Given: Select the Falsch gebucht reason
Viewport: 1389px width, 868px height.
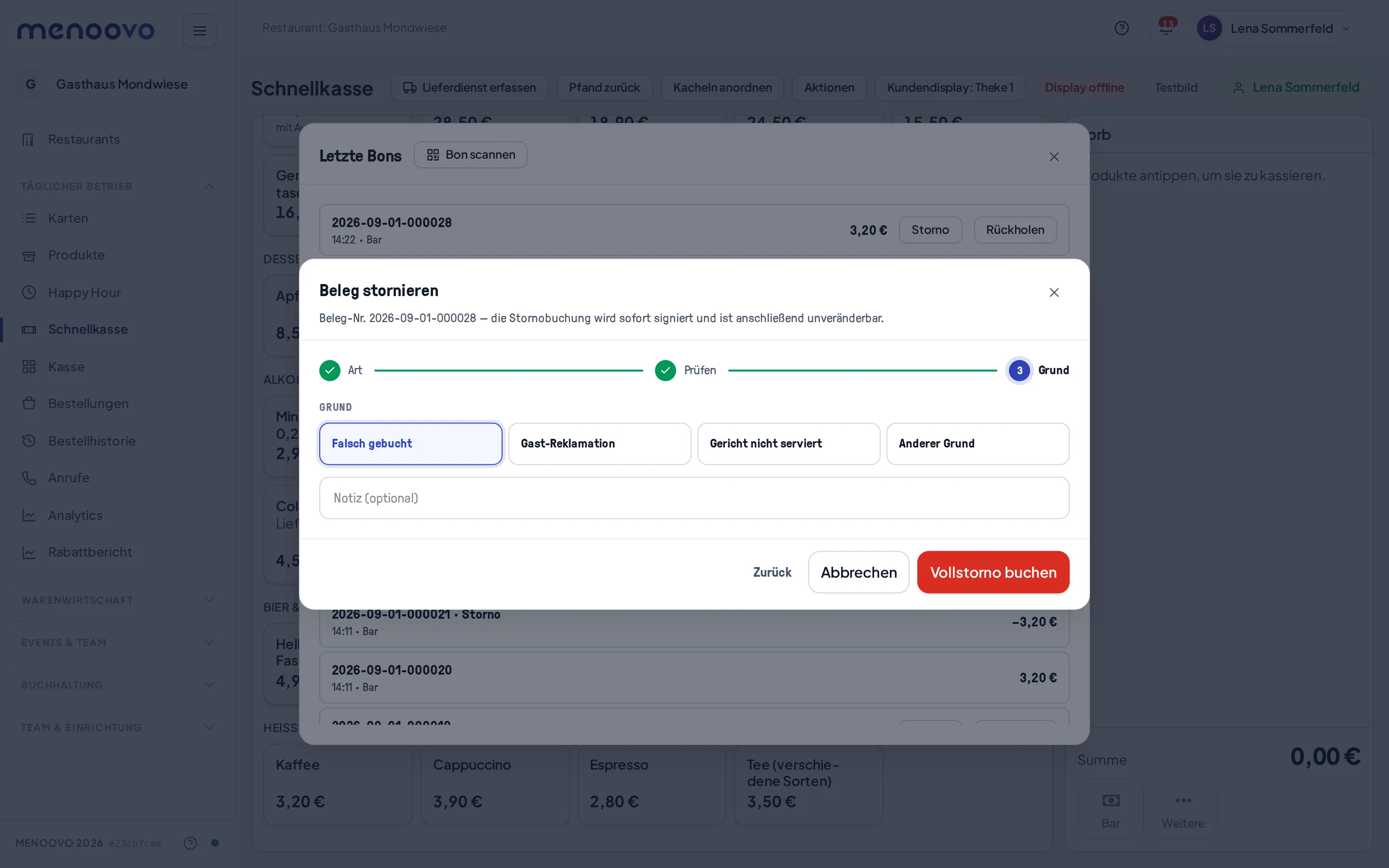Looking at the screenshot, I should (411, 444).
